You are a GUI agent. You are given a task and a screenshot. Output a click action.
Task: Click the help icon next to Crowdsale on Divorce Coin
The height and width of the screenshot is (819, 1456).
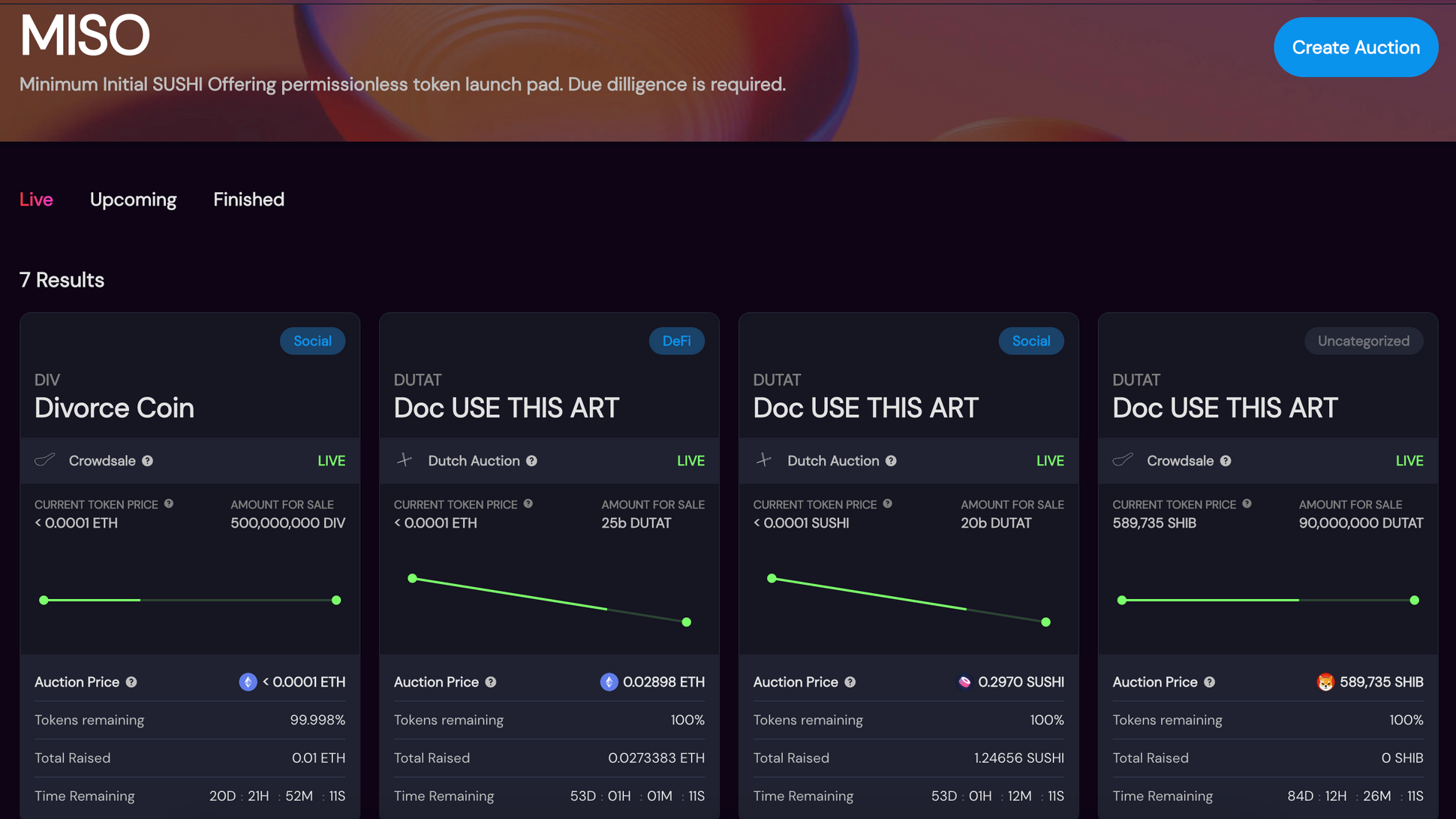148,461
